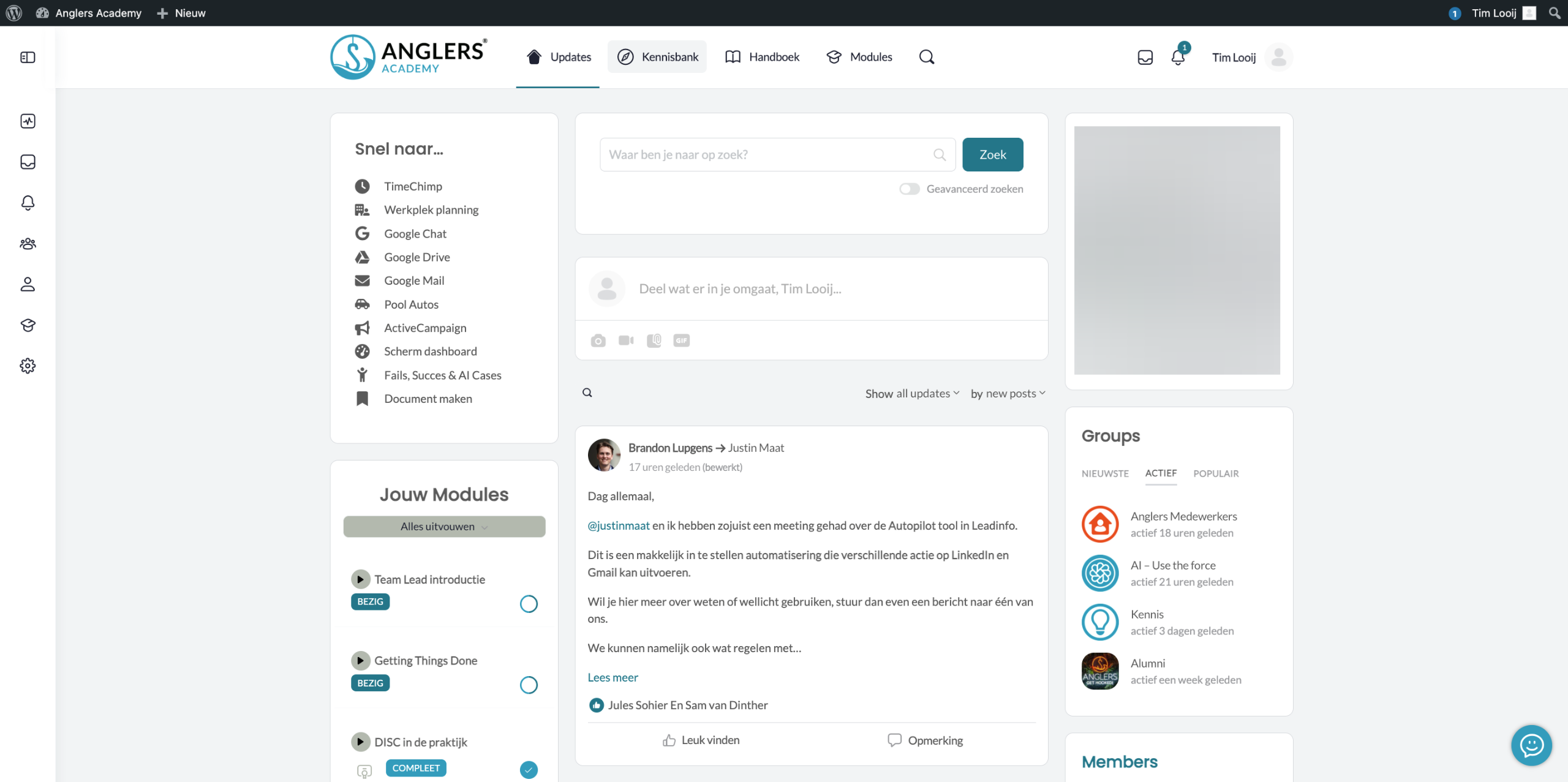Click the header search magnifier icon
1568x782 pixels.
click(927, 57)
